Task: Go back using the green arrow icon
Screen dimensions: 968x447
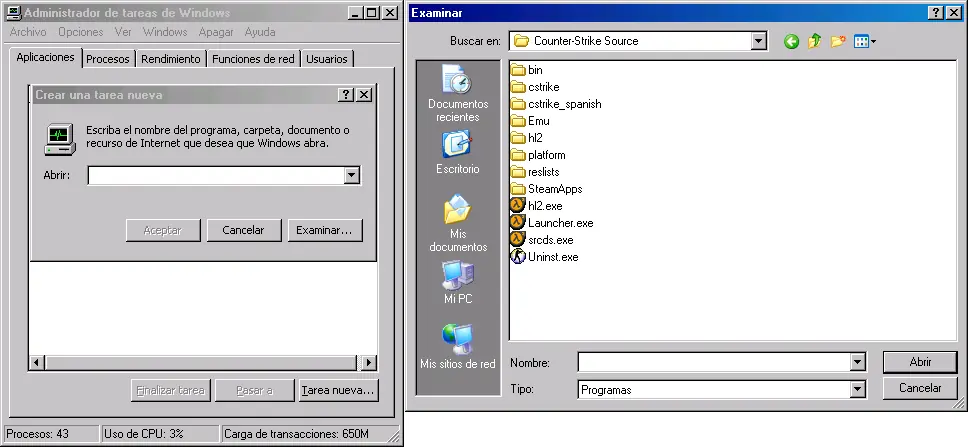Action: tap(791, 41)
